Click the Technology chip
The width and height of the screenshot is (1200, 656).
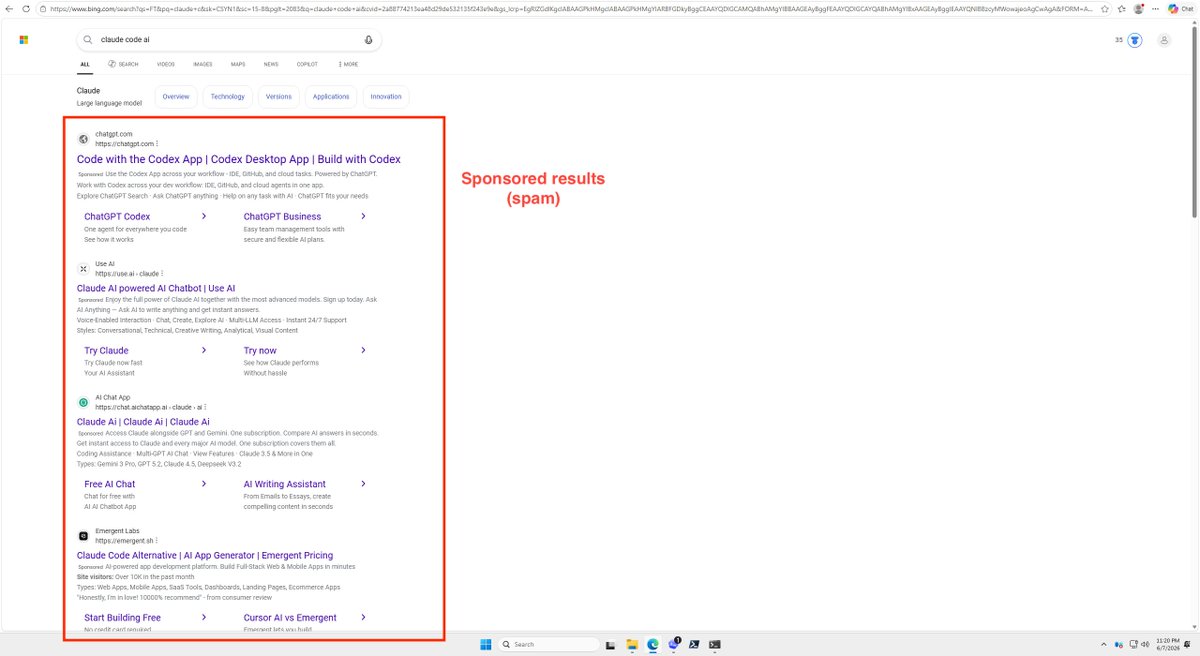point(228,97)
